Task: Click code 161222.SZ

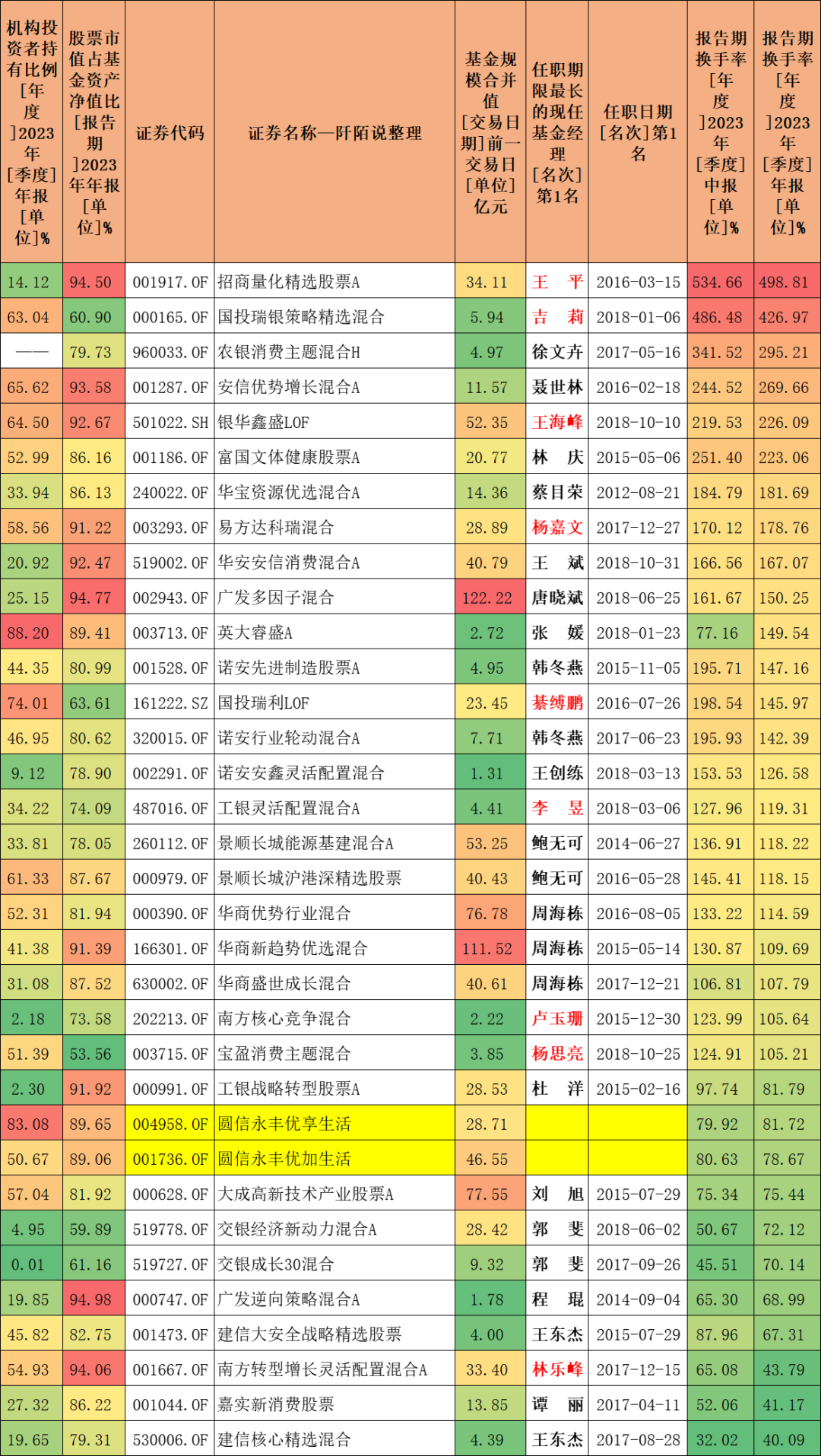Action: pos(170,703)
